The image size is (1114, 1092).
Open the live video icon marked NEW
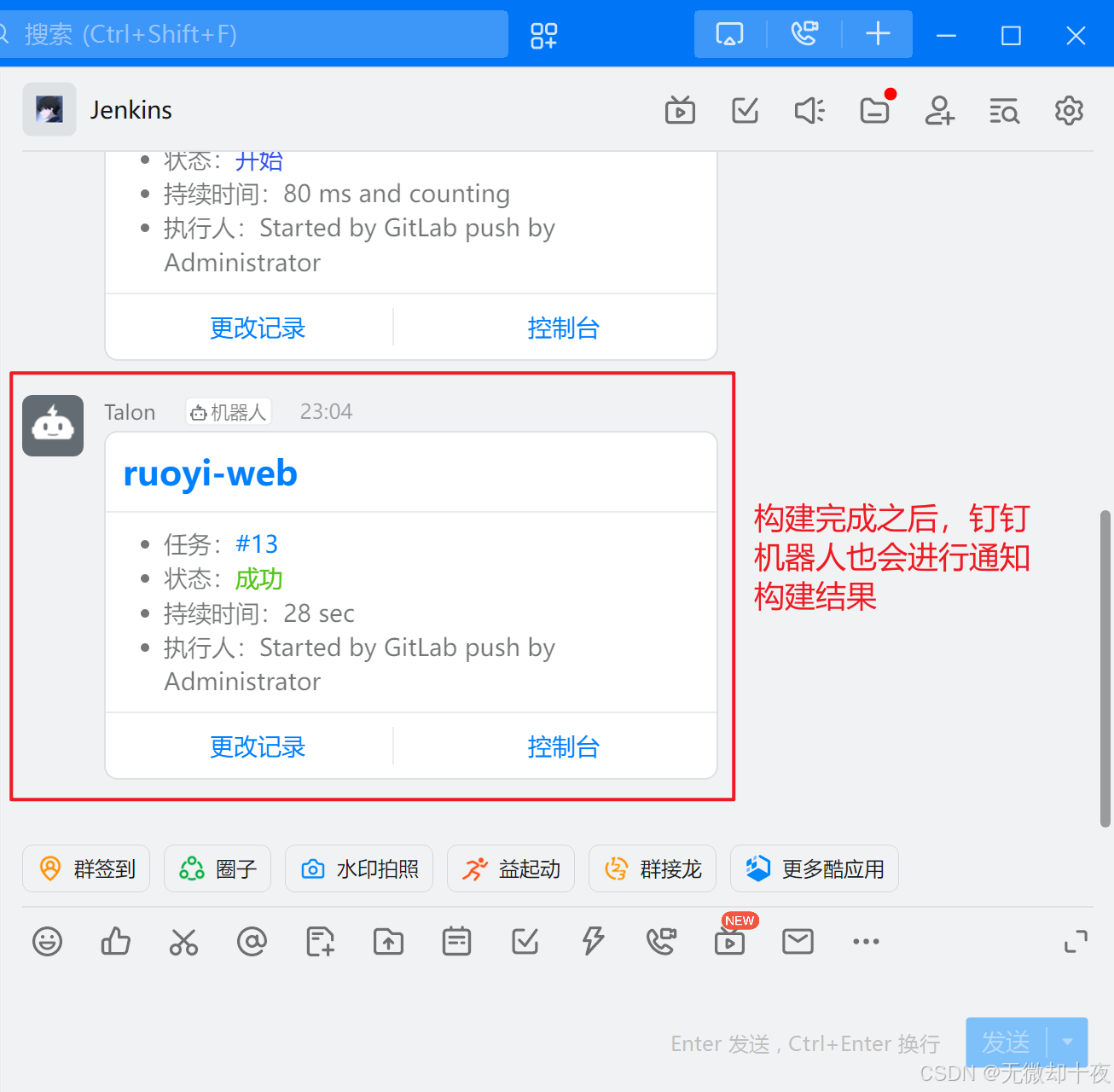coord(730,940)
